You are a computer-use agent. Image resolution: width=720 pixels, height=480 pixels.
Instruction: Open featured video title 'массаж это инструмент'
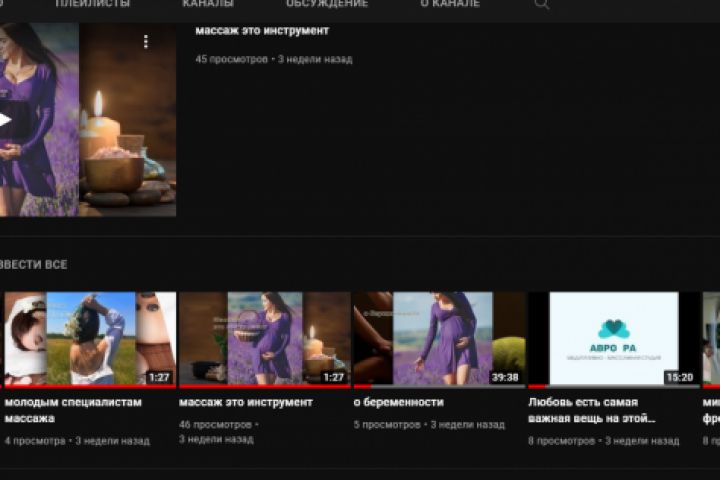tap(262, 31)
